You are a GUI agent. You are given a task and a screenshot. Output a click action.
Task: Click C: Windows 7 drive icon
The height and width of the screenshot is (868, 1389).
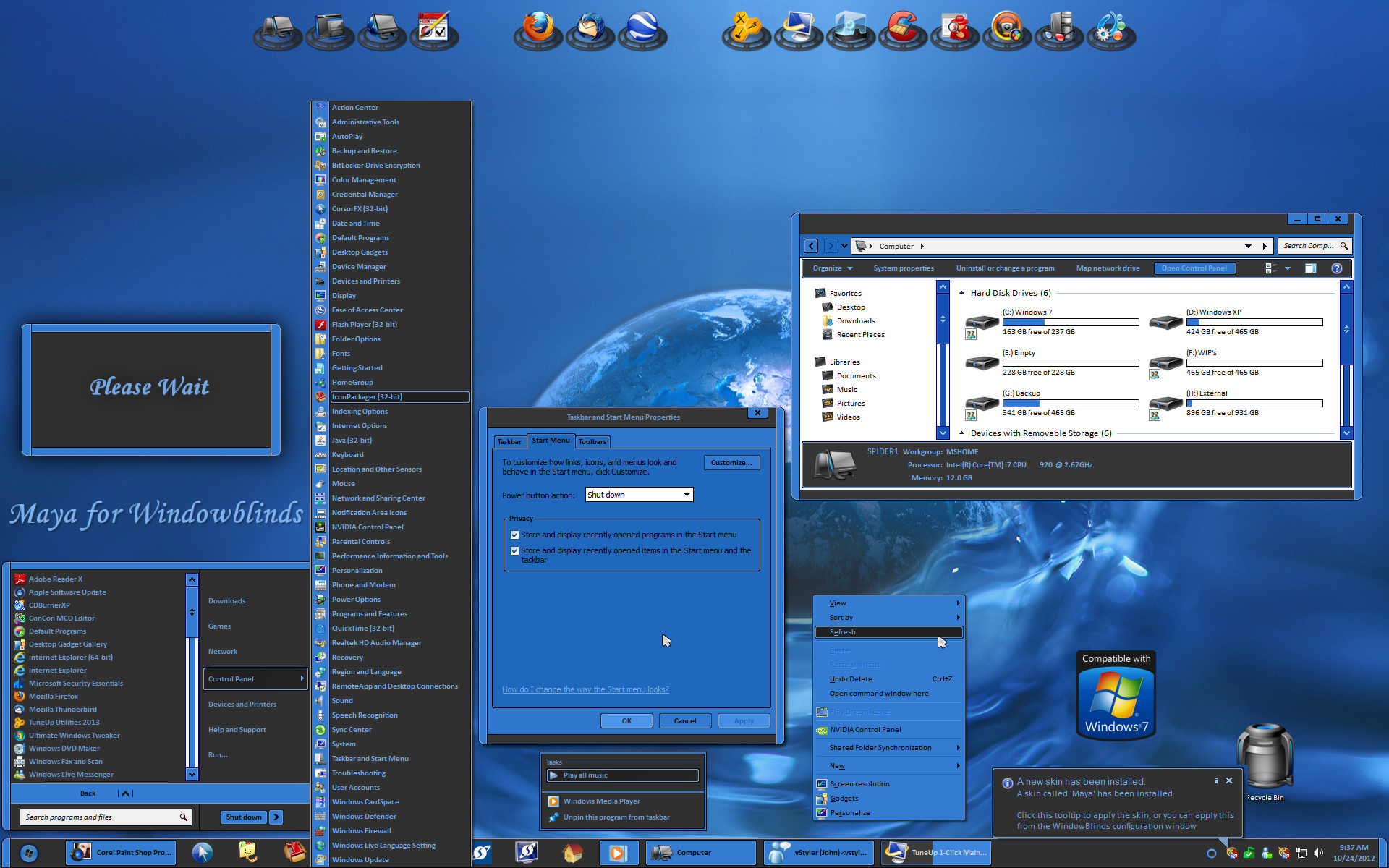pos(982,323)
